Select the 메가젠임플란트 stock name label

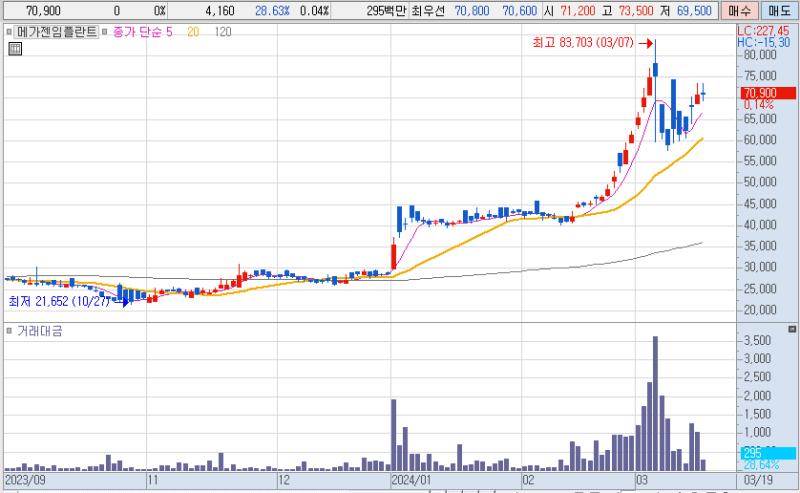pos(56,32)
